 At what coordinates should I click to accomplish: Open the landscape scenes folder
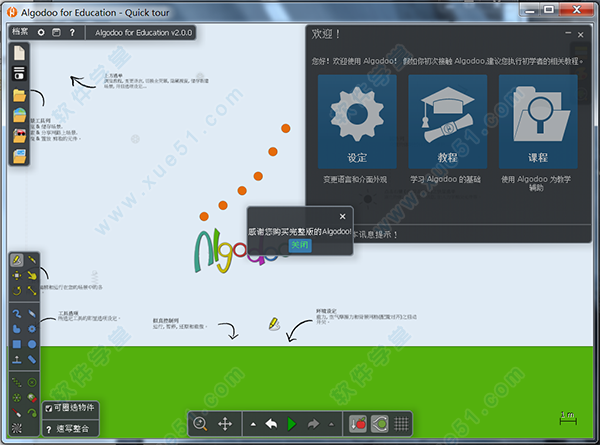coord(19,115)
